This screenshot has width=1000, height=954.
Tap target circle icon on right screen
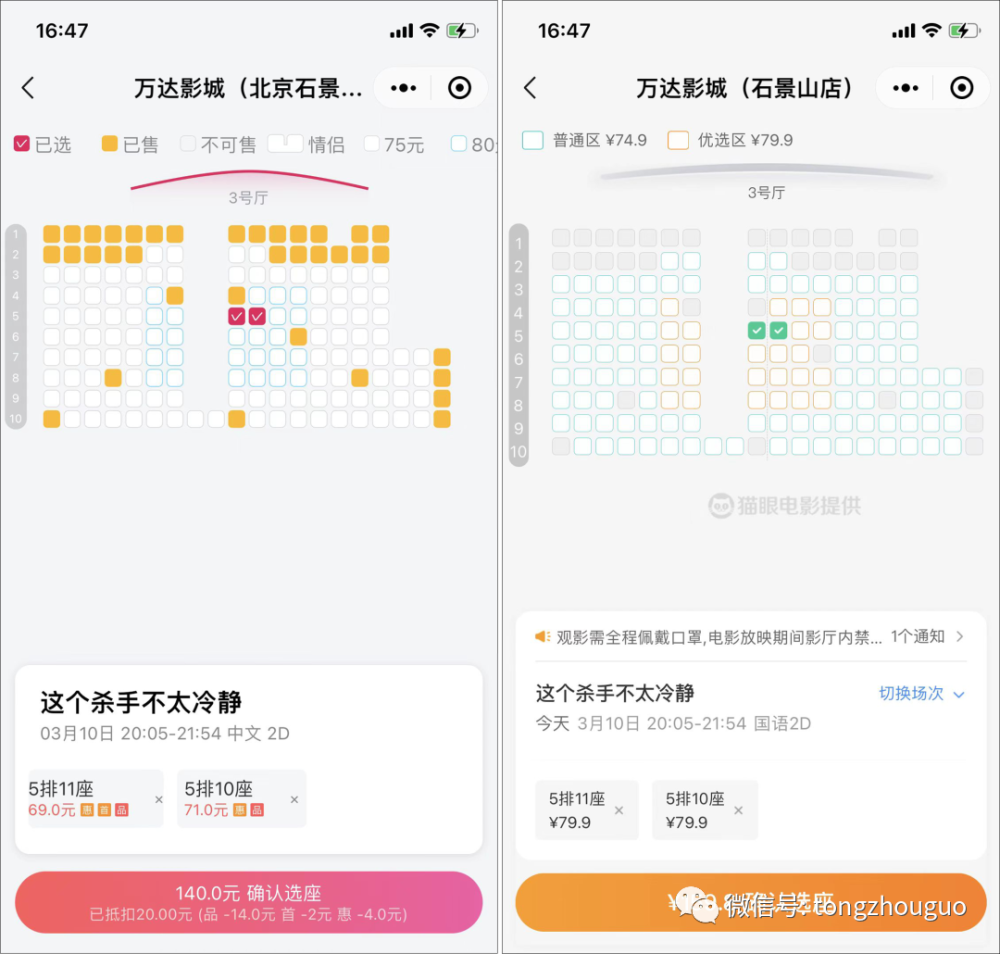pos(962,88)
